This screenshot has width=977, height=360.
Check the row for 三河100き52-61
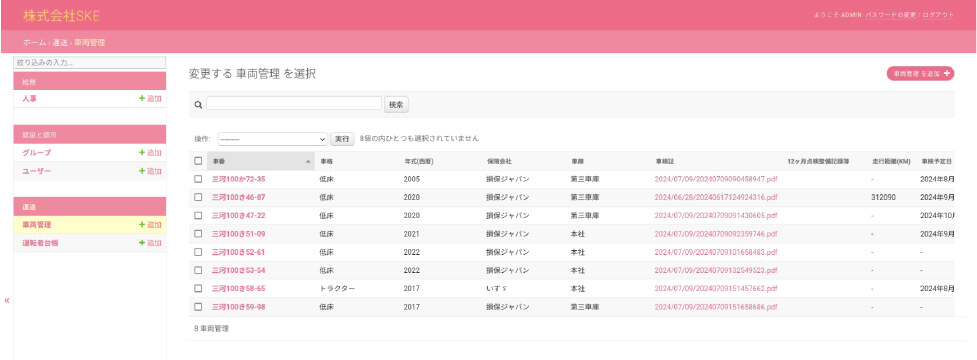click(198, 252)
